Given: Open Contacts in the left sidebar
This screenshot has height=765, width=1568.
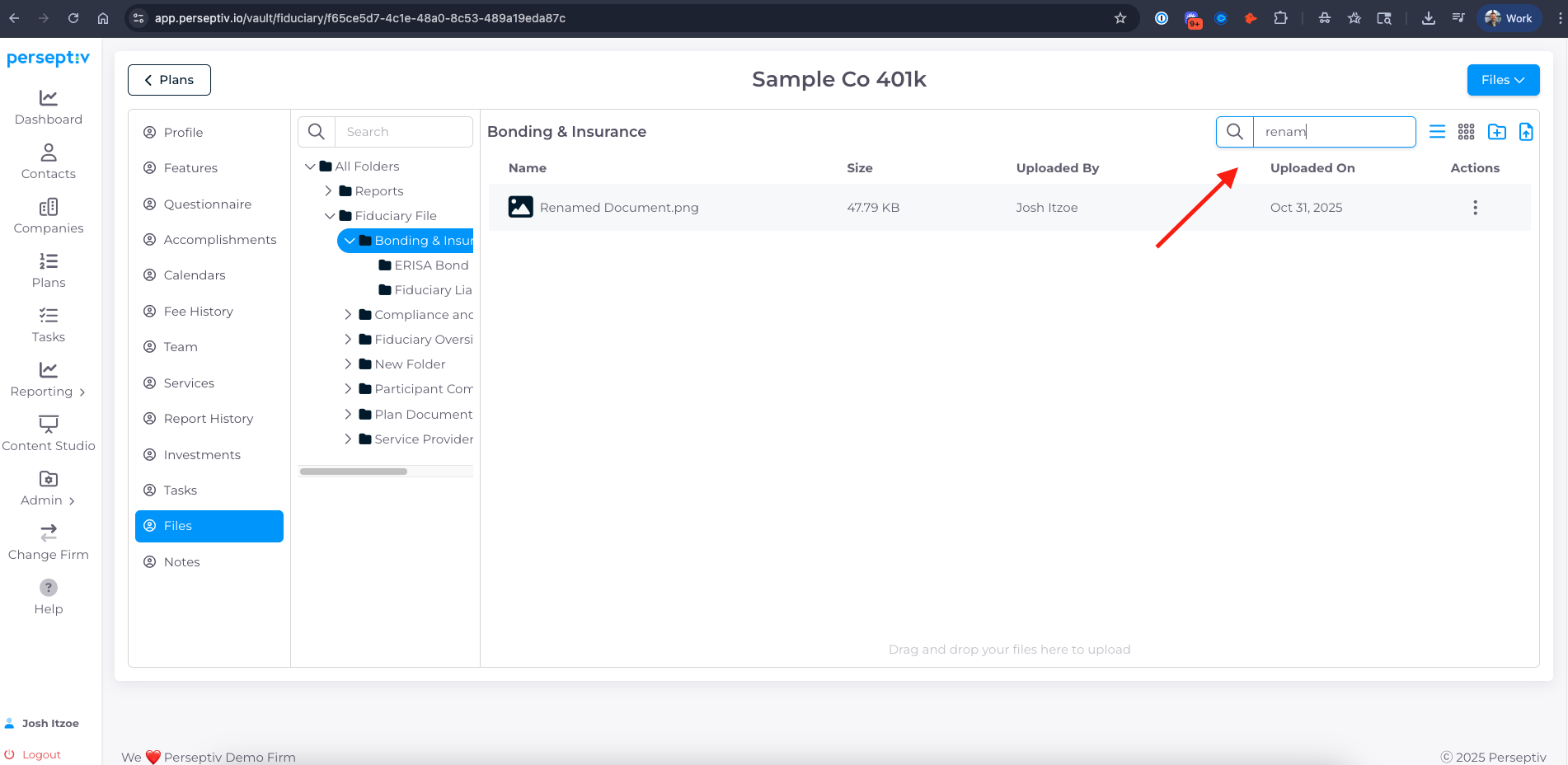Looking at the screenshot, I should click(x=49, y=162).
